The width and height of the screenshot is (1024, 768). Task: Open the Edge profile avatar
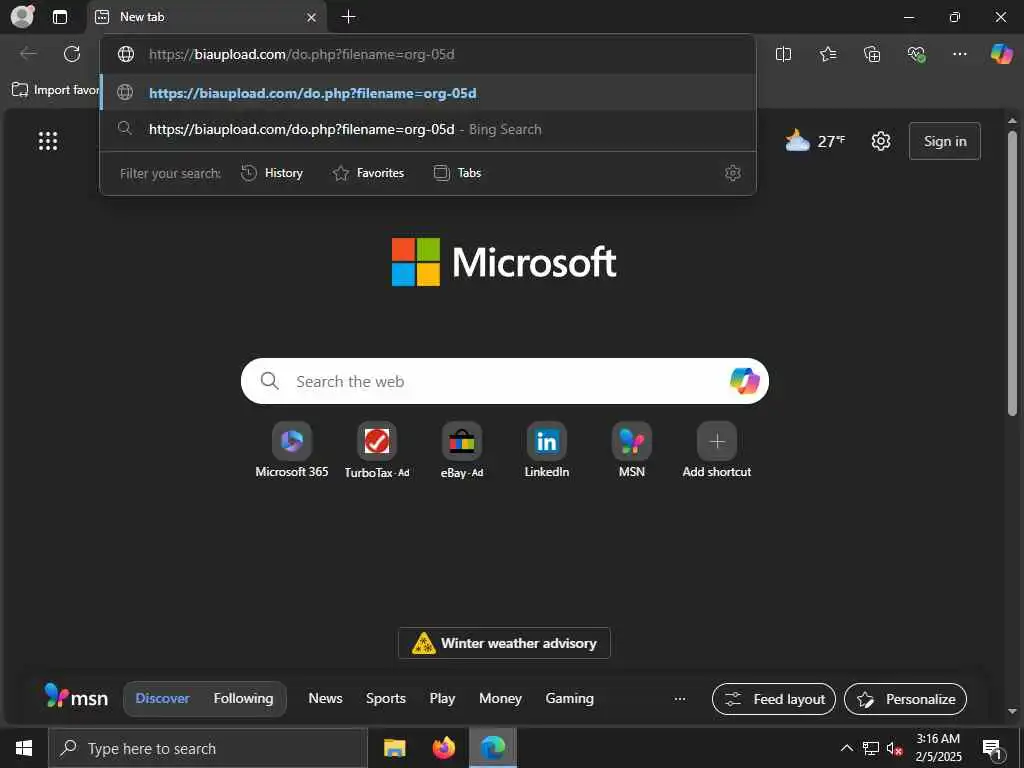coord(23,16)
